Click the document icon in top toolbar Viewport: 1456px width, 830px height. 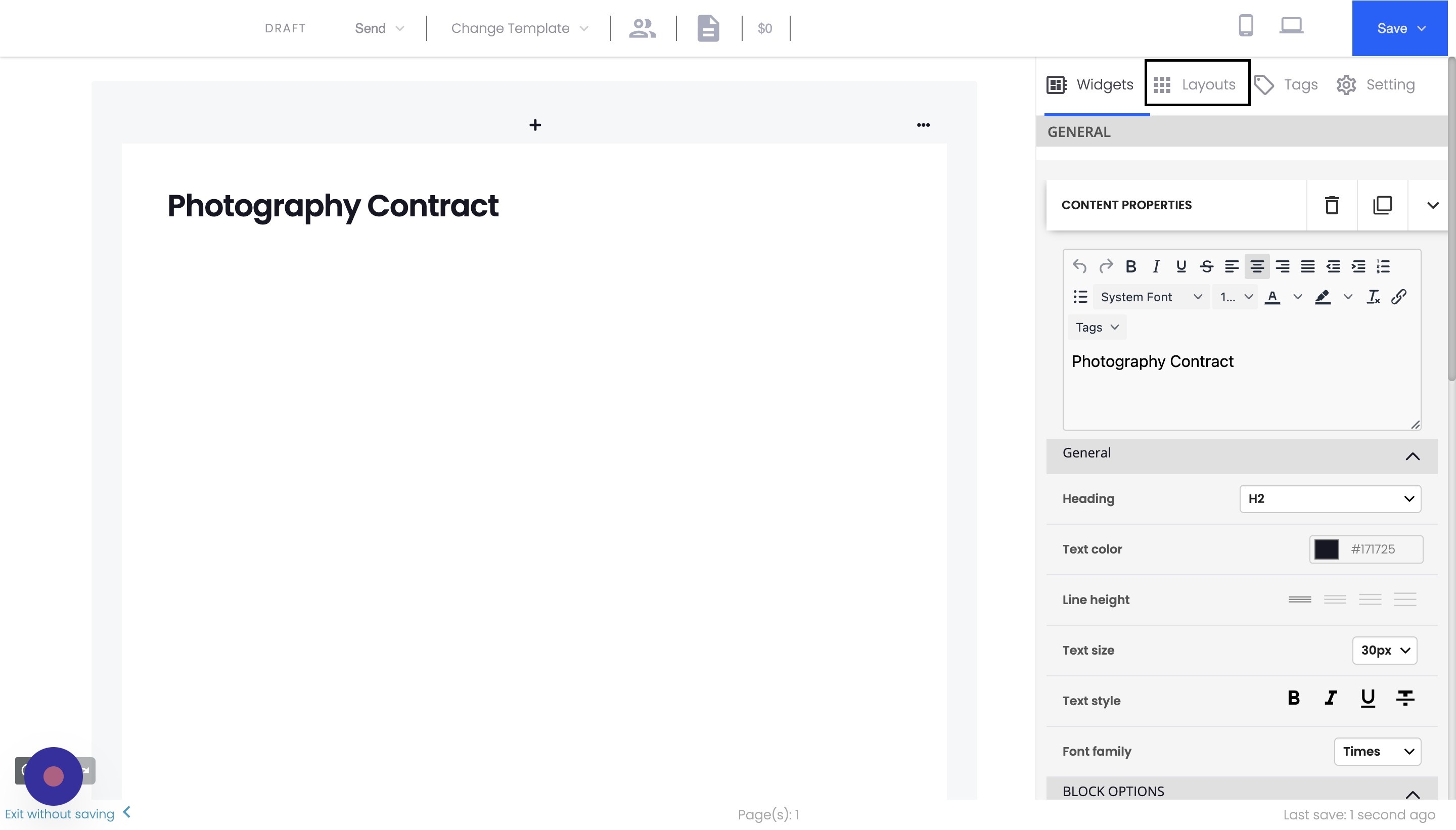(x=708, y=28)
